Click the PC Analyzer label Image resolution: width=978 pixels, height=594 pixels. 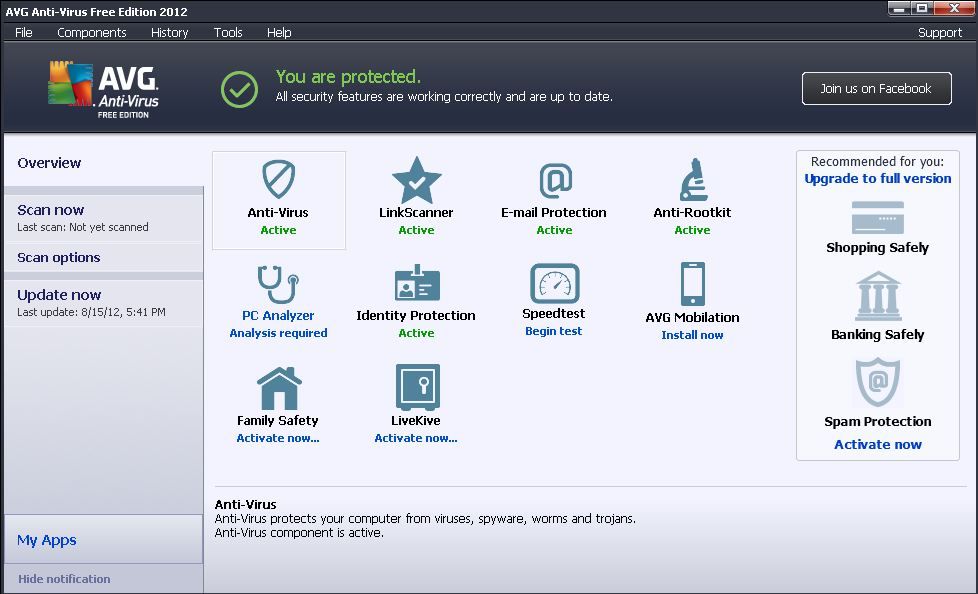pos(278,315)
